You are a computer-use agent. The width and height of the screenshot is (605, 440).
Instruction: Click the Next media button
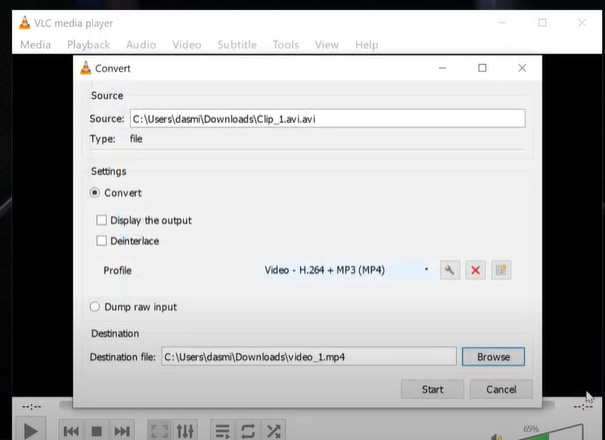pyautogui.click(x=122, y=431)
